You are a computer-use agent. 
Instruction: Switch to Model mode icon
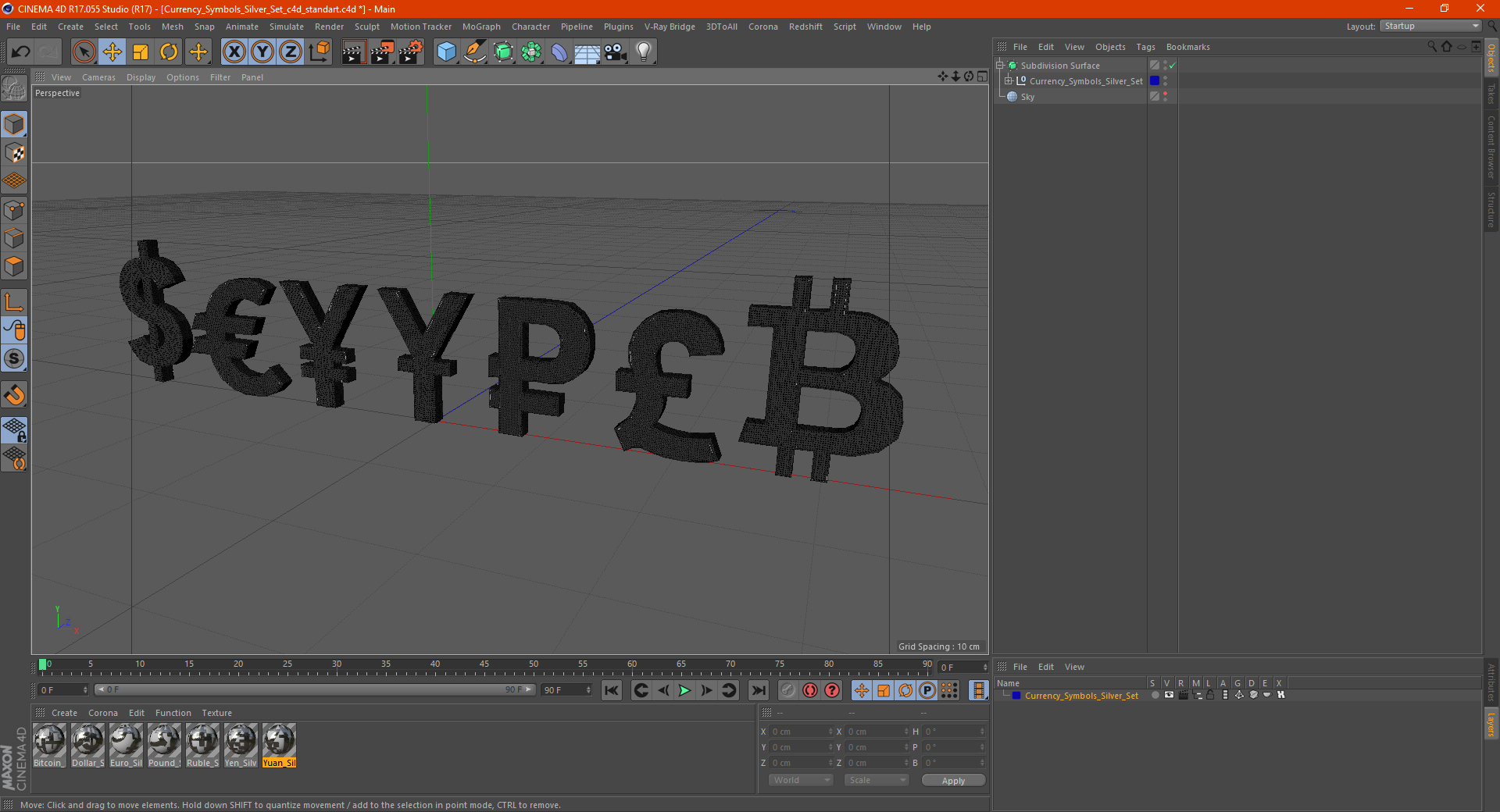(14, 124)
